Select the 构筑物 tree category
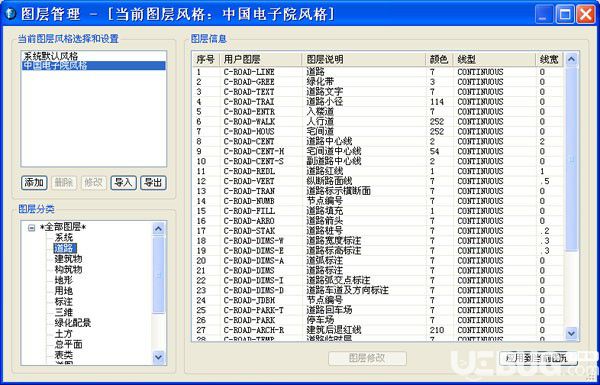 [x=68, y=269]
